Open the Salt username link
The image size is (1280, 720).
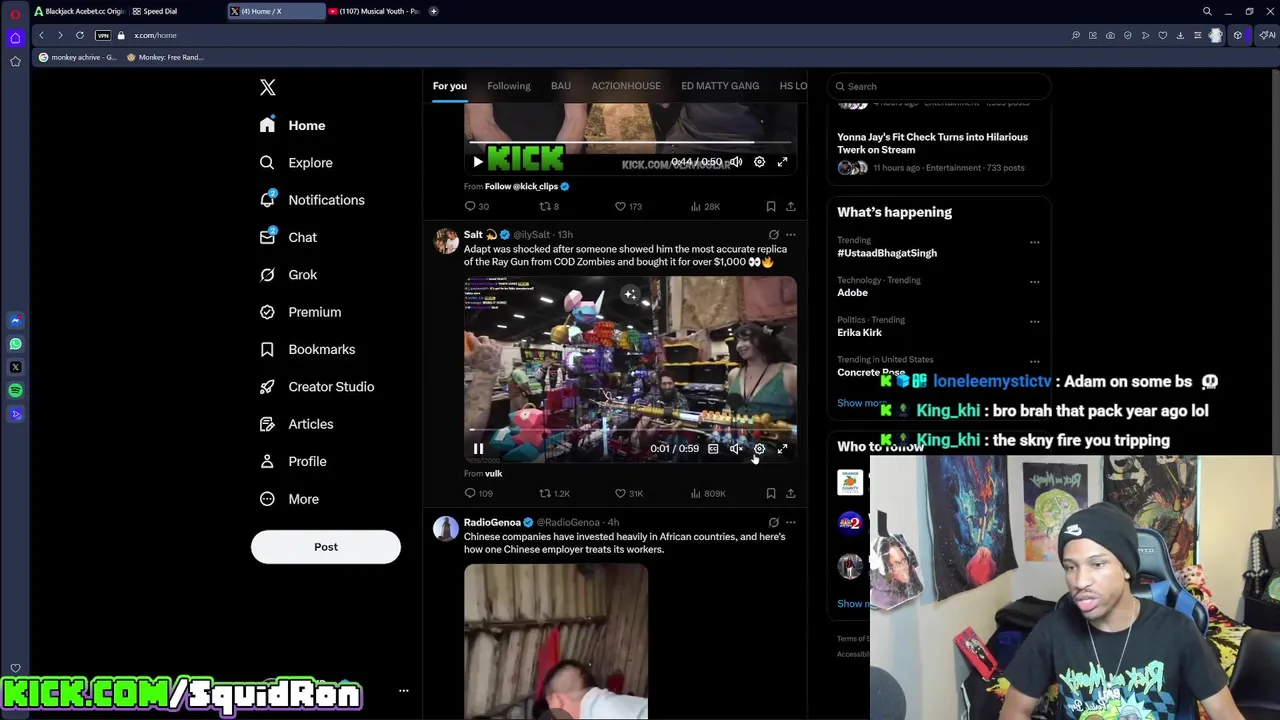[473, 234]
